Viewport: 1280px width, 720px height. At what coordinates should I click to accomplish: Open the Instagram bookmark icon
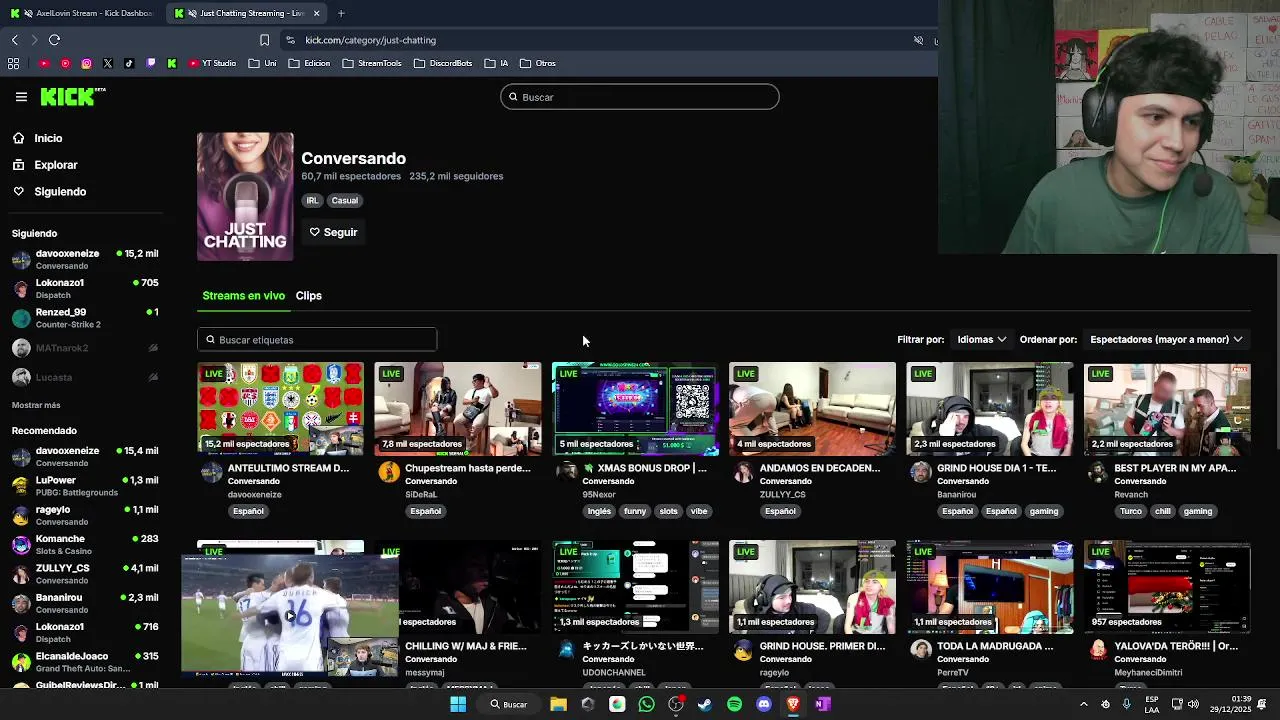tap(86, 63)
